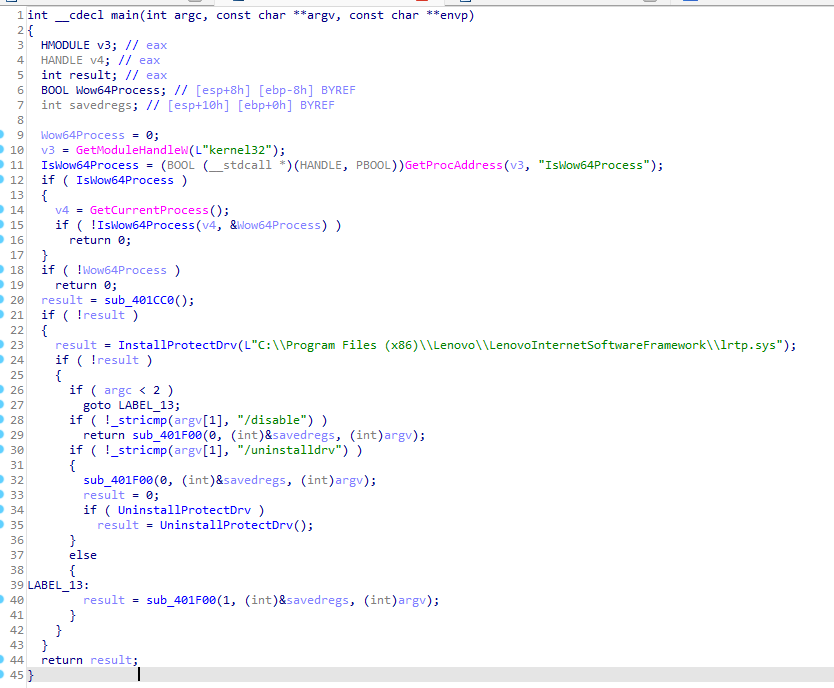Click line number 45 in the gutter
834x688 pixels.
(x=17, y=675)
